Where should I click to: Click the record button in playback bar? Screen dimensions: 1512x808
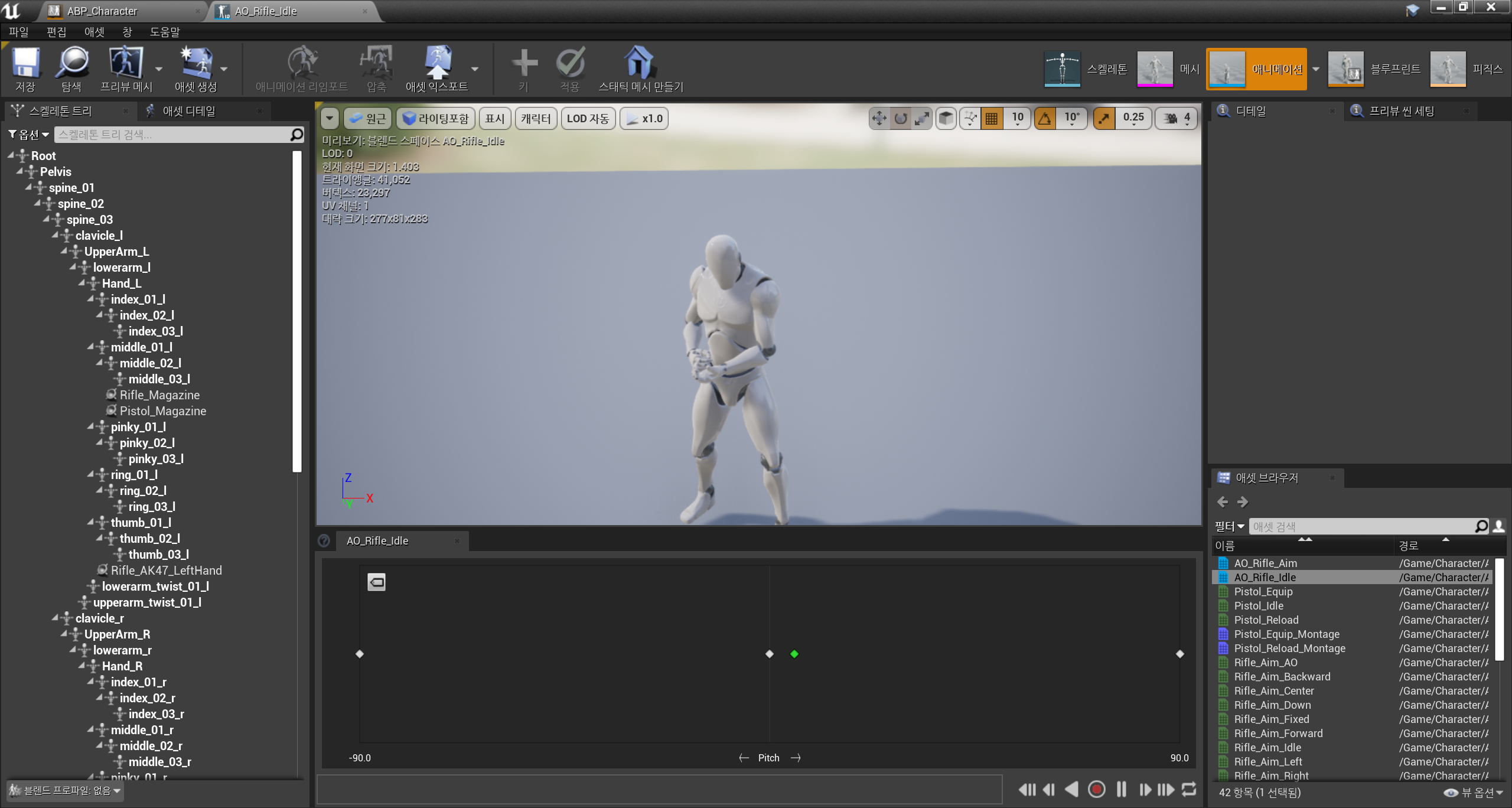1096,789
